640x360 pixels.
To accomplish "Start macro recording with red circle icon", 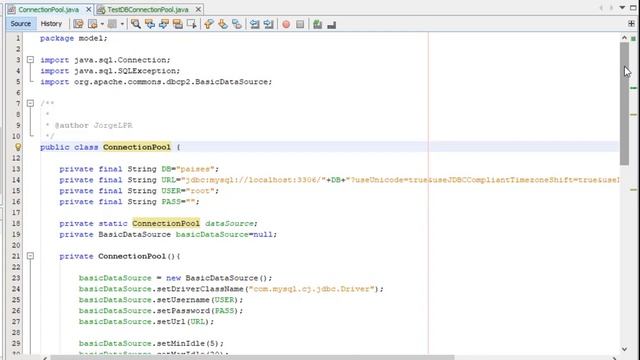I will coord(286,24).
